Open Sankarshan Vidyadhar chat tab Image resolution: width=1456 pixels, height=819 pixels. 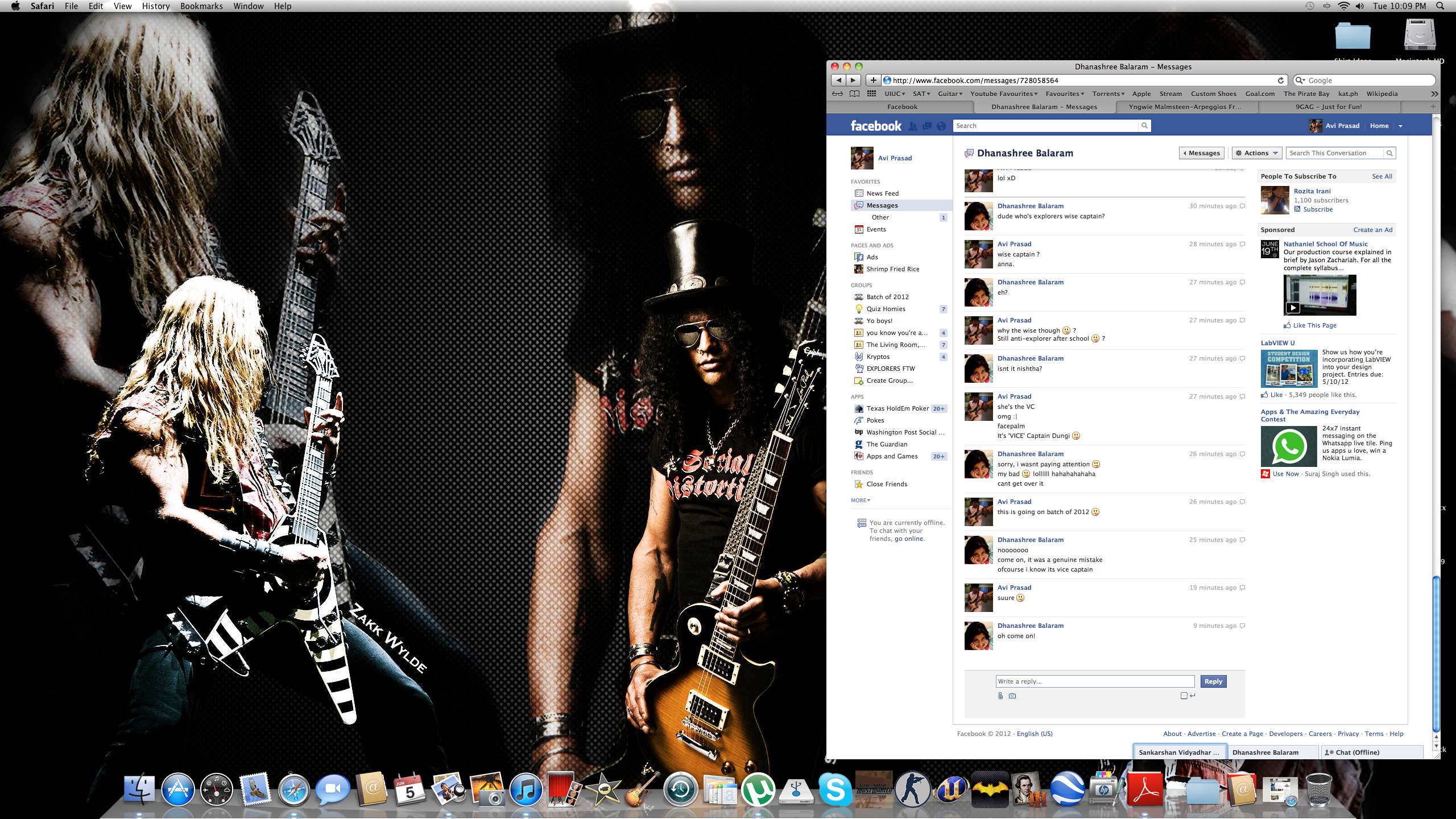(x=1179, y=752)
